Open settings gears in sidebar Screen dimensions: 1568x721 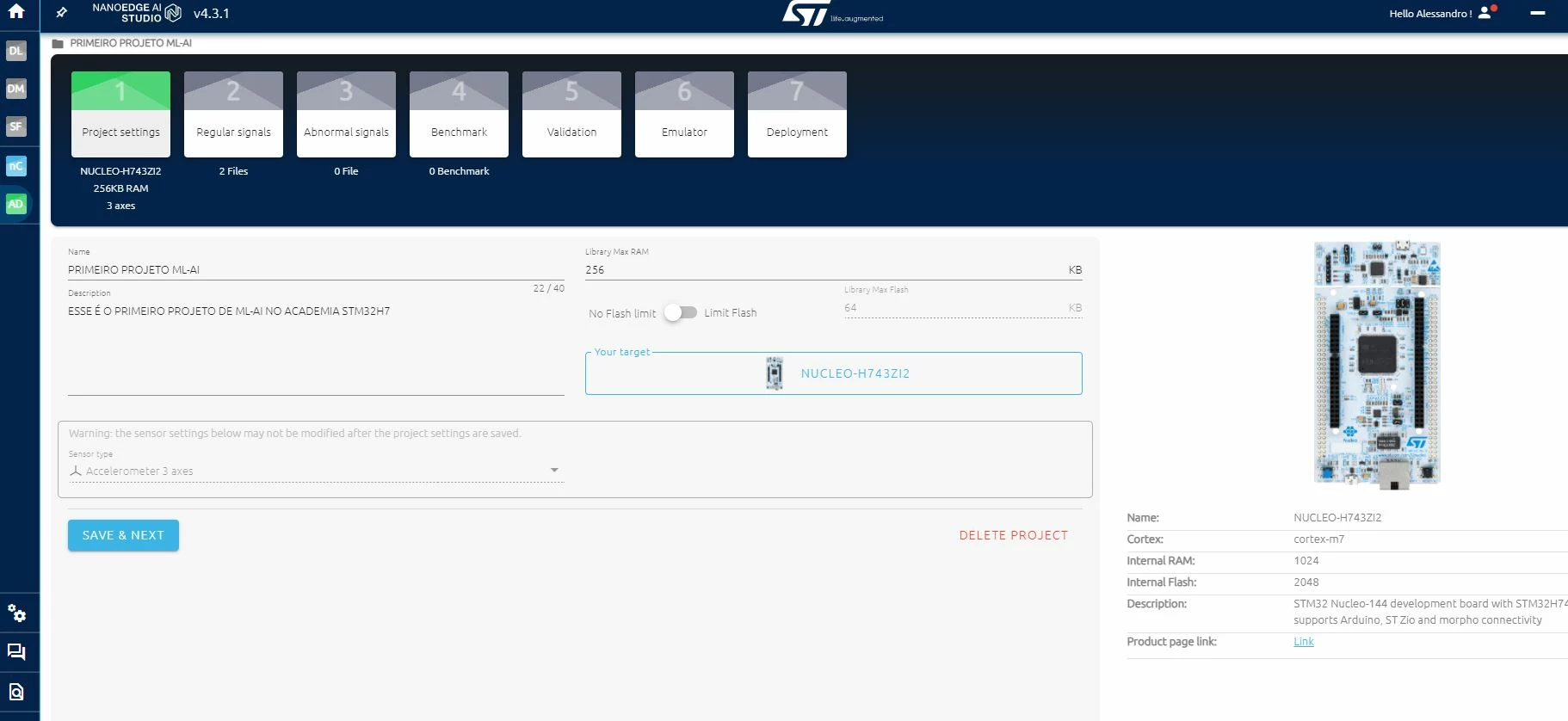tap(16, 613)
